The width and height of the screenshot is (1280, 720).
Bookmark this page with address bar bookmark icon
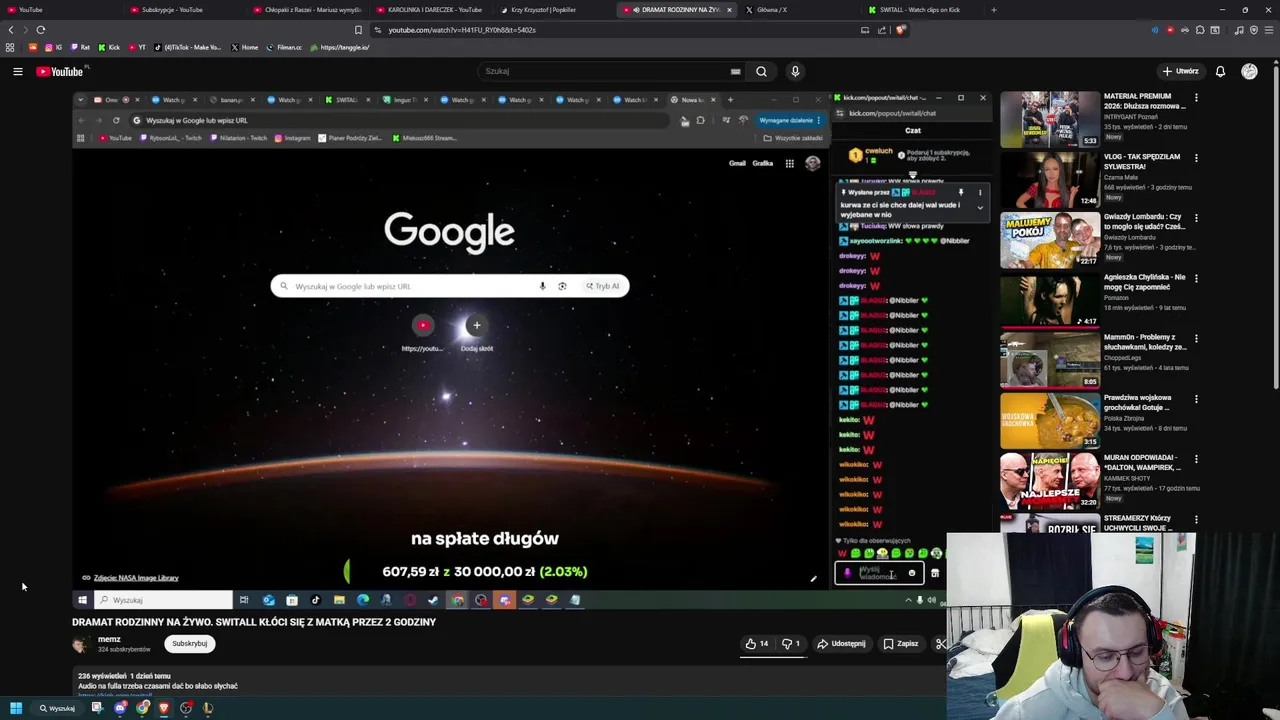[358, 30]
